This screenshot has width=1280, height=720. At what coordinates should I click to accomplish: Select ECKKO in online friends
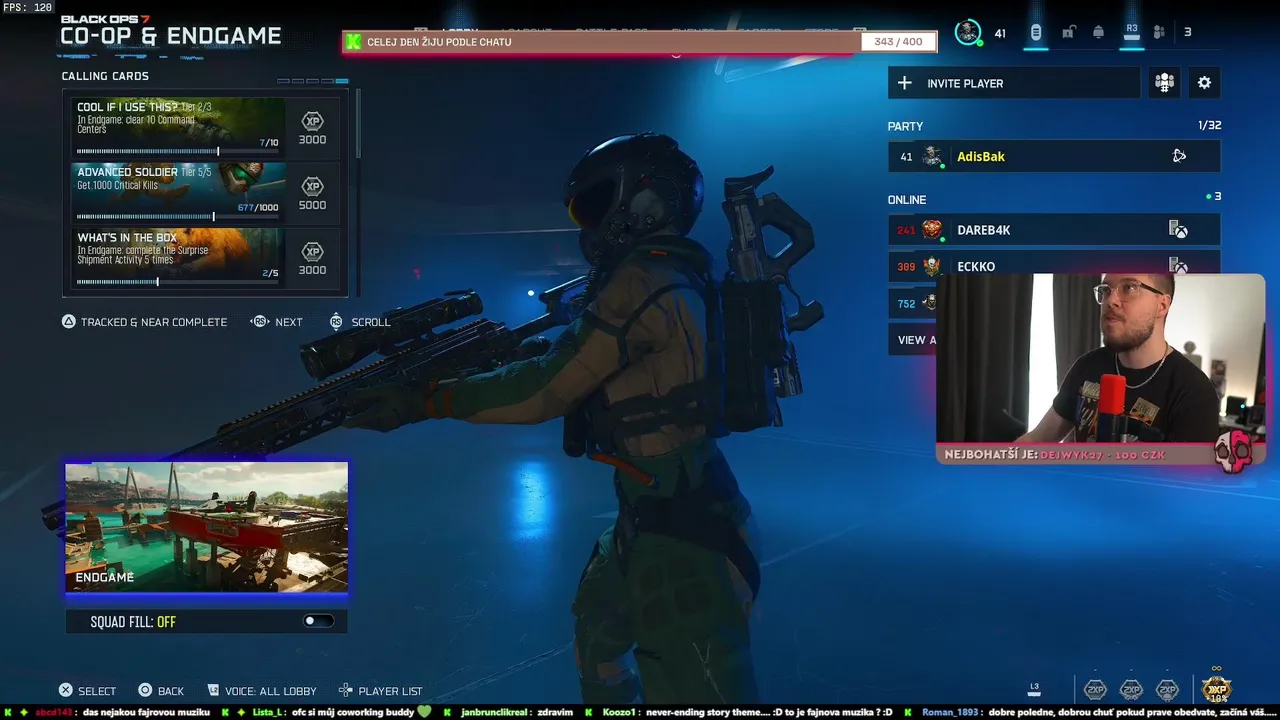tap(1054, 265)
